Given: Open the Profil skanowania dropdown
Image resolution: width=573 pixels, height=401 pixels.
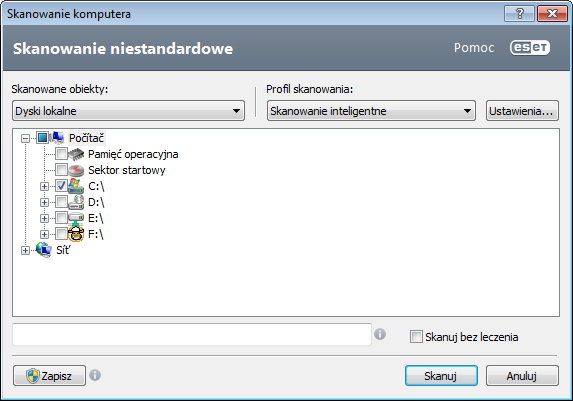Looking at the screenshot, I should (x=371, y=111).
